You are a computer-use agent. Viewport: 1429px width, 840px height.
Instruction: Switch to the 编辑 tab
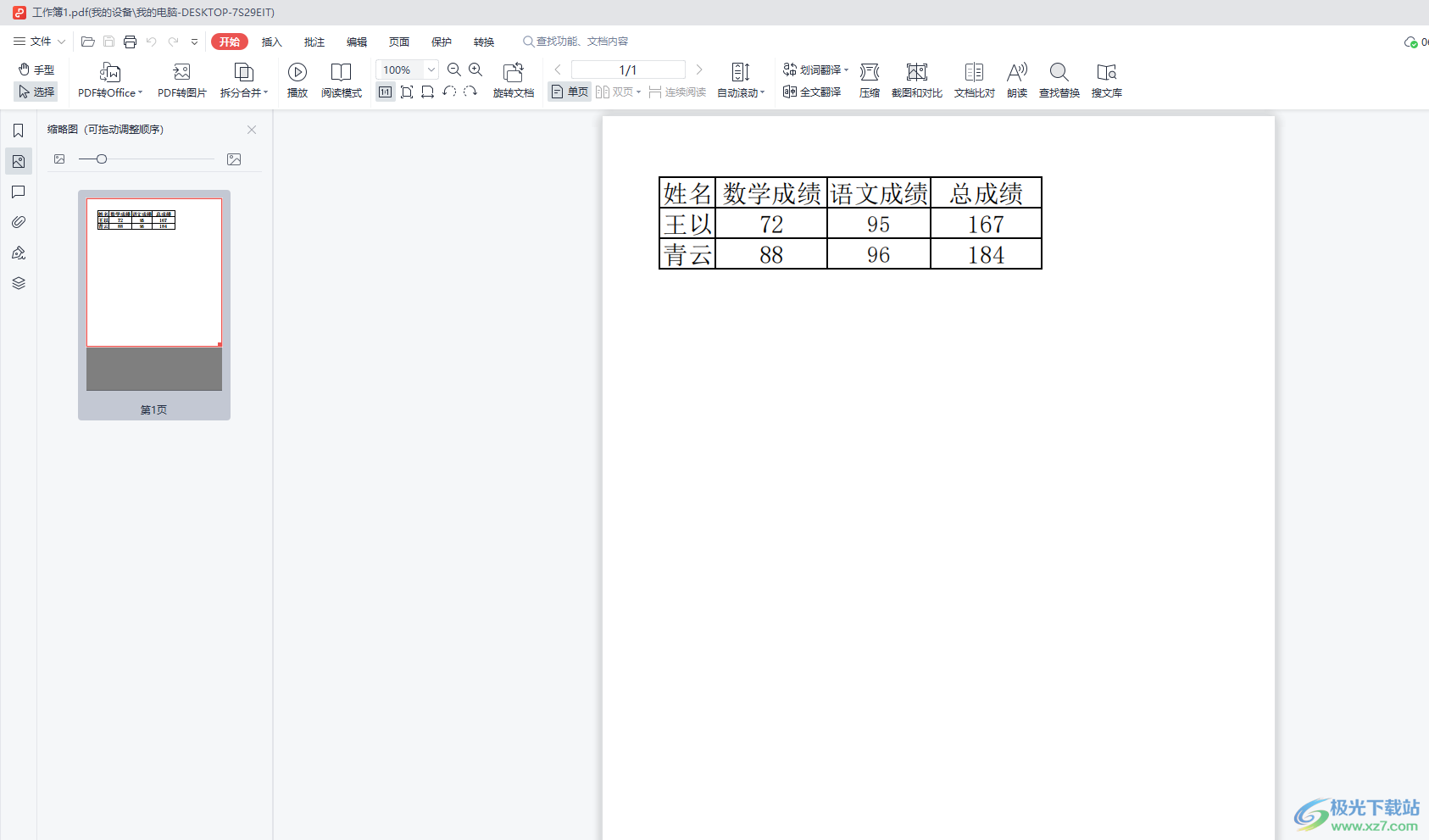coord(356,42)
